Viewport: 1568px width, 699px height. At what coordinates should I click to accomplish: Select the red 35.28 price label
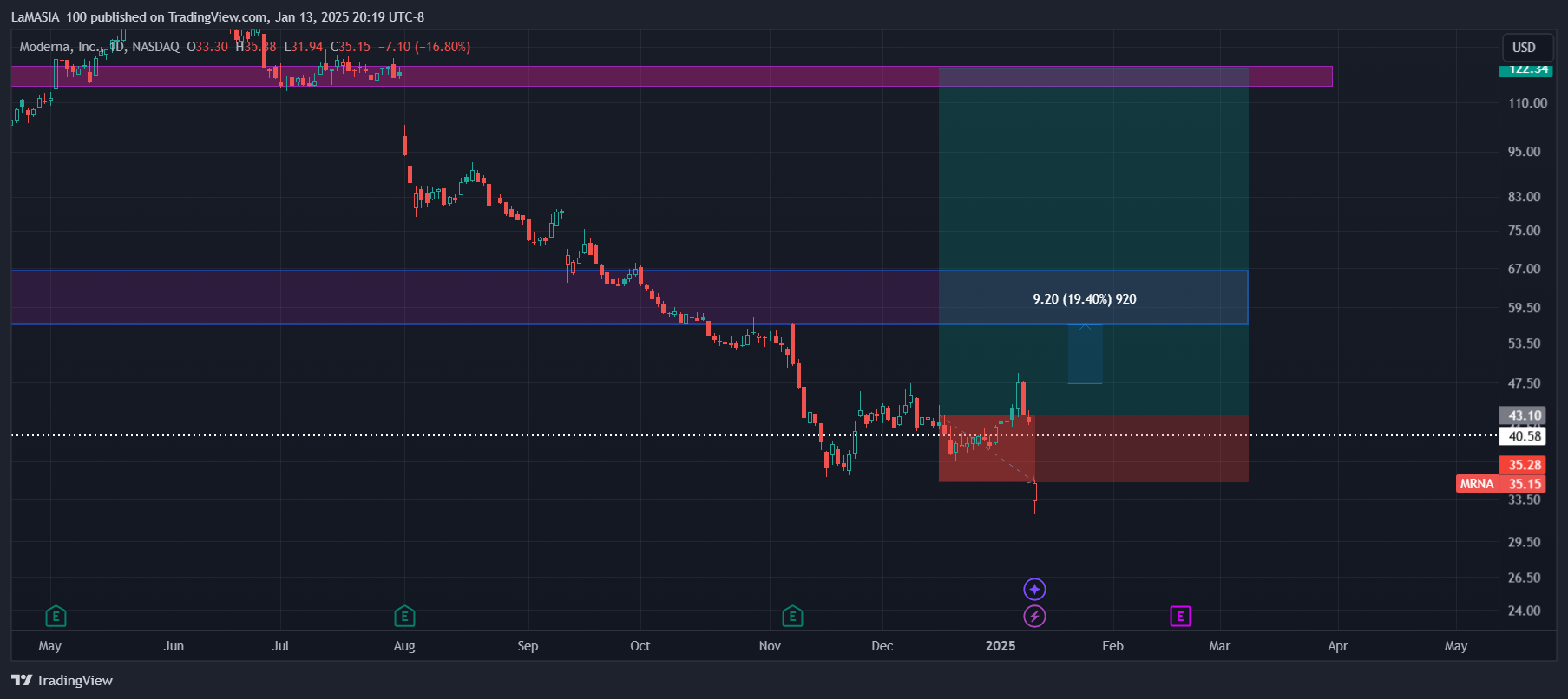coord(1525,465)
